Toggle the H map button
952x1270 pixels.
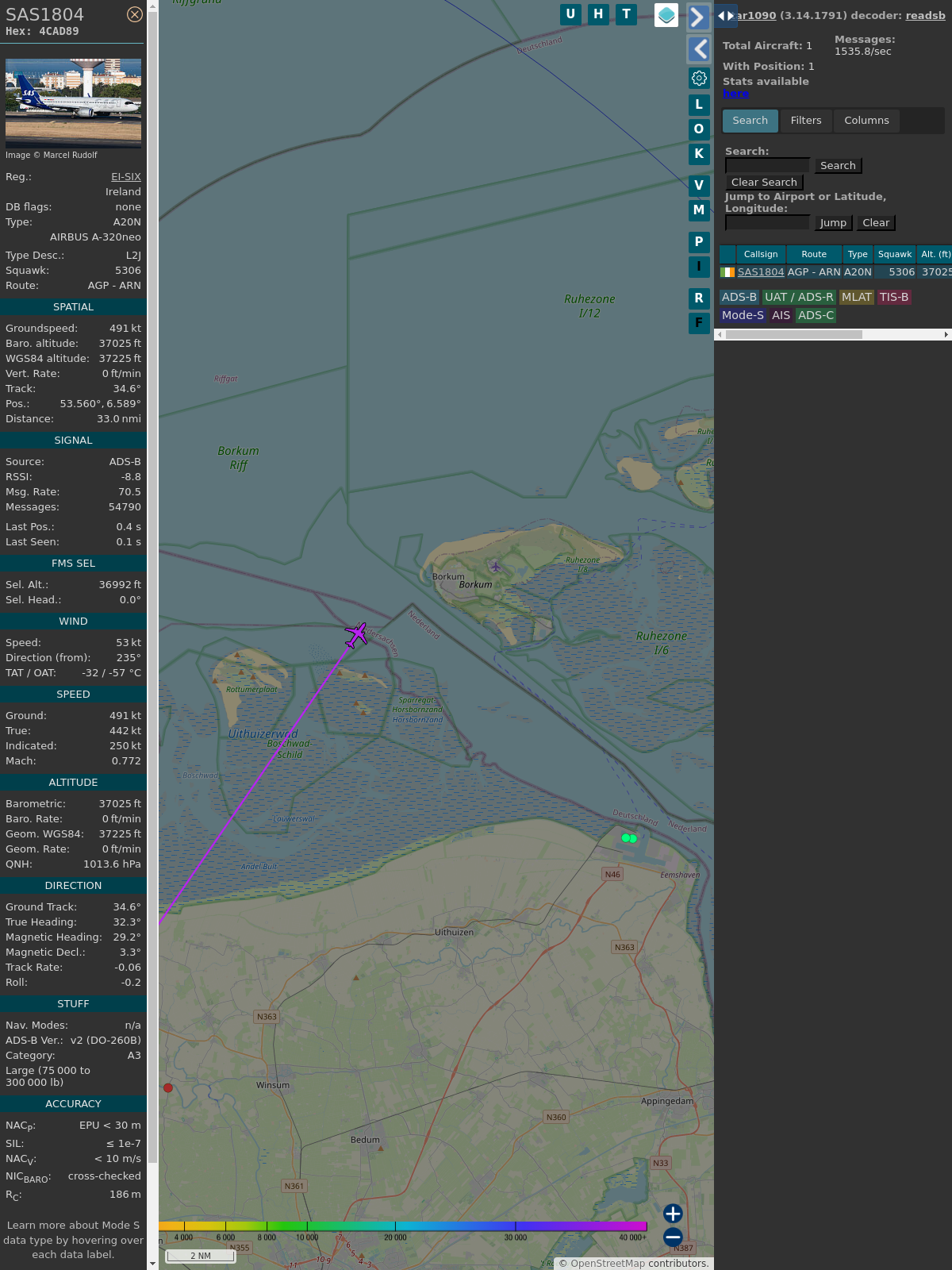click(598, 14)
